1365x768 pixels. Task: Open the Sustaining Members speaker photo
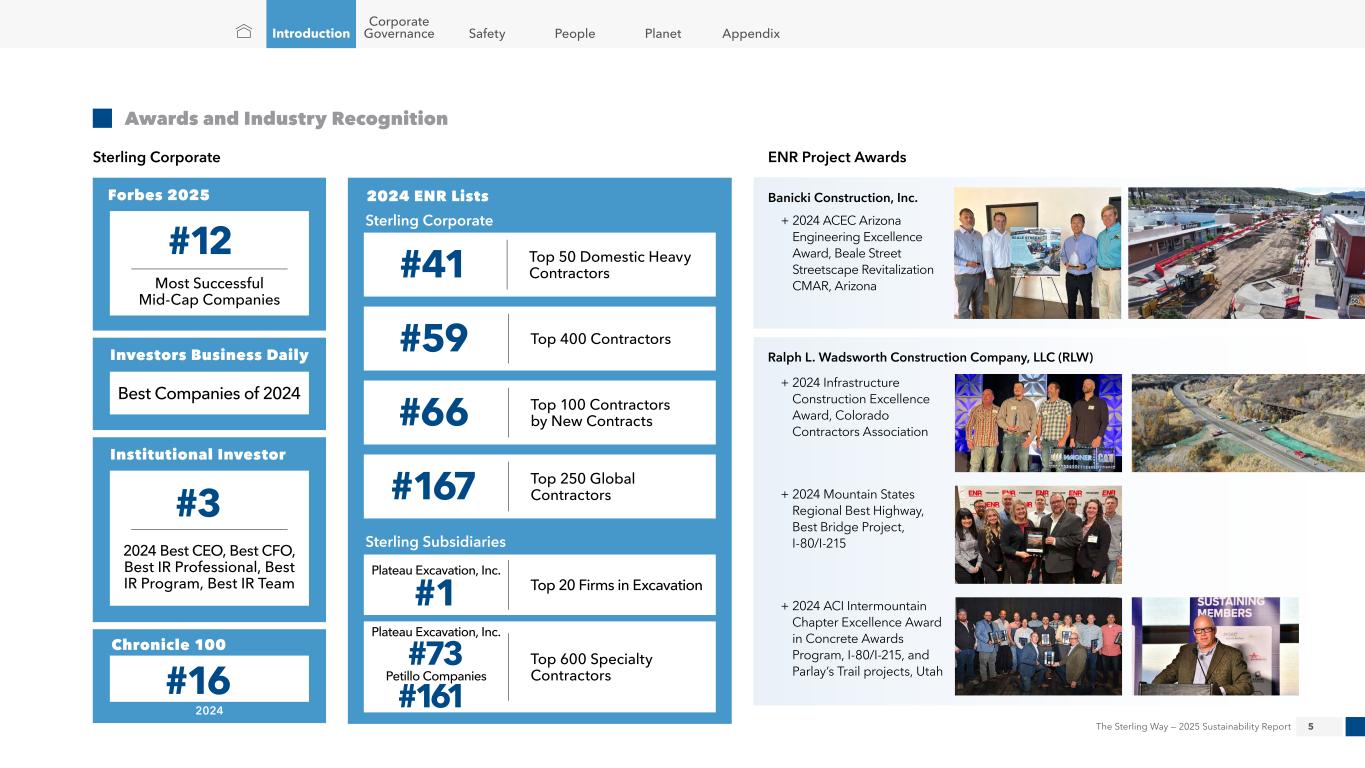coord(1215,646)
